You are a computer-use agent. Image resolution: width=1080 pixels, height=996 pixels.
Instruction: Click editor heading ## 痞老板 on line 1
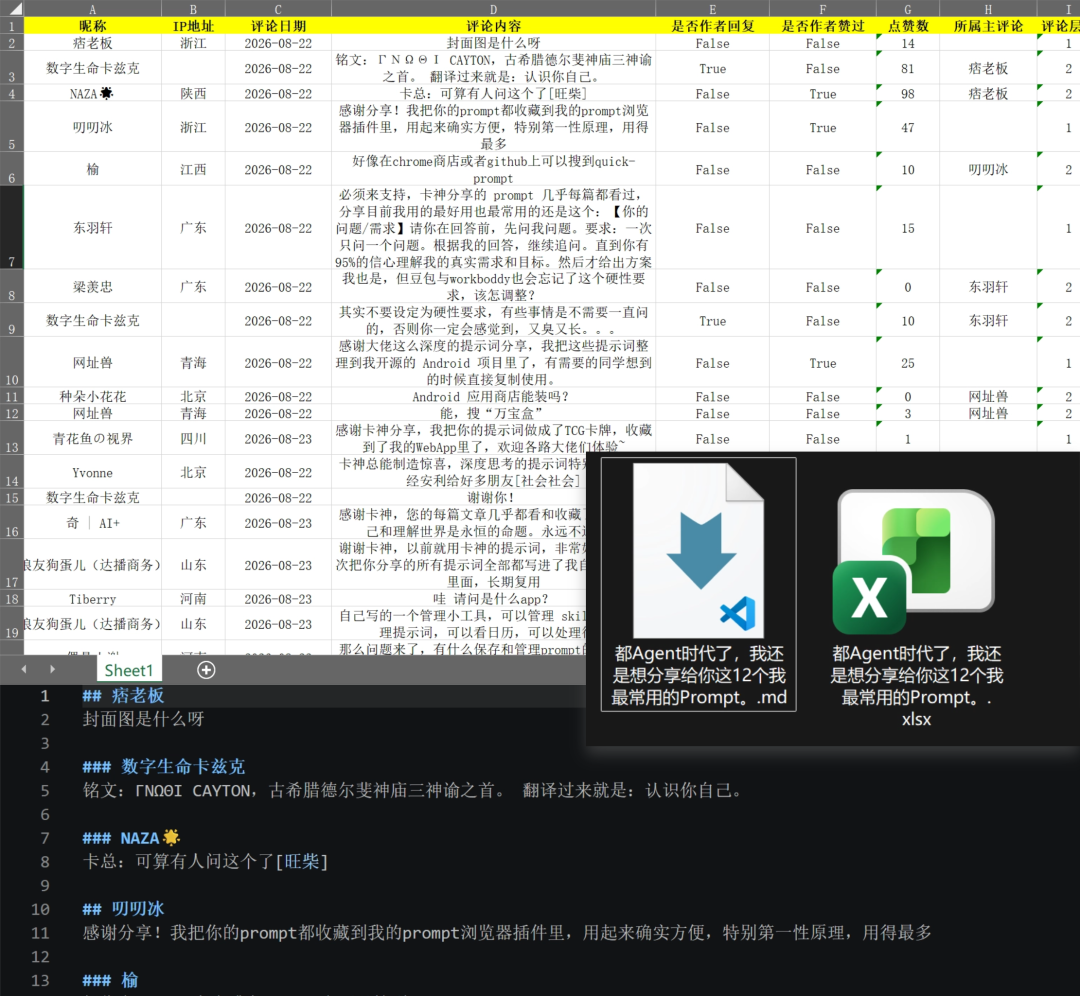tap(123, 696)
